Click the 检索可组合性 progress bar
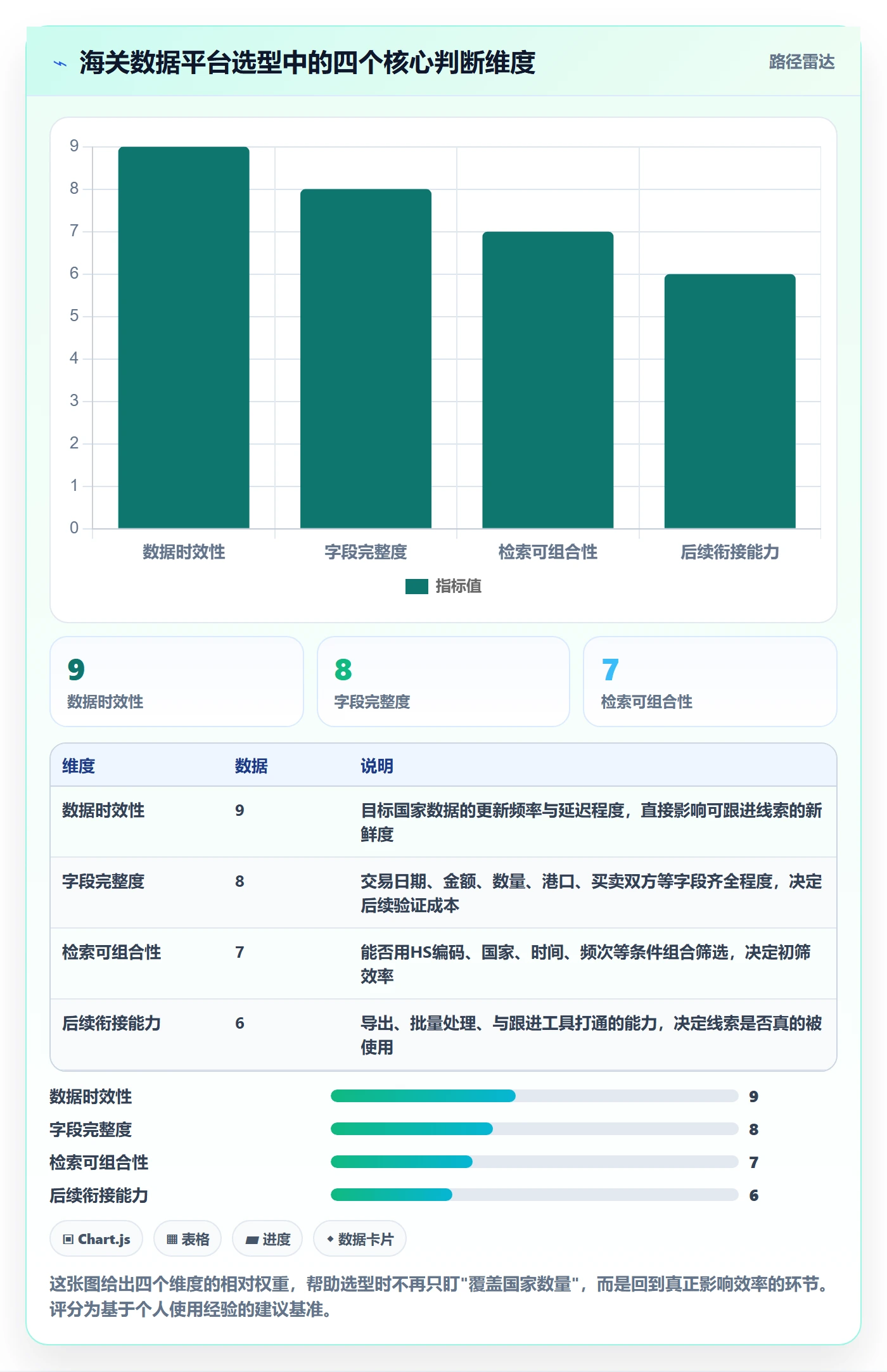The height and width of the screenshot is (1372, 887). click(534, 1162)
